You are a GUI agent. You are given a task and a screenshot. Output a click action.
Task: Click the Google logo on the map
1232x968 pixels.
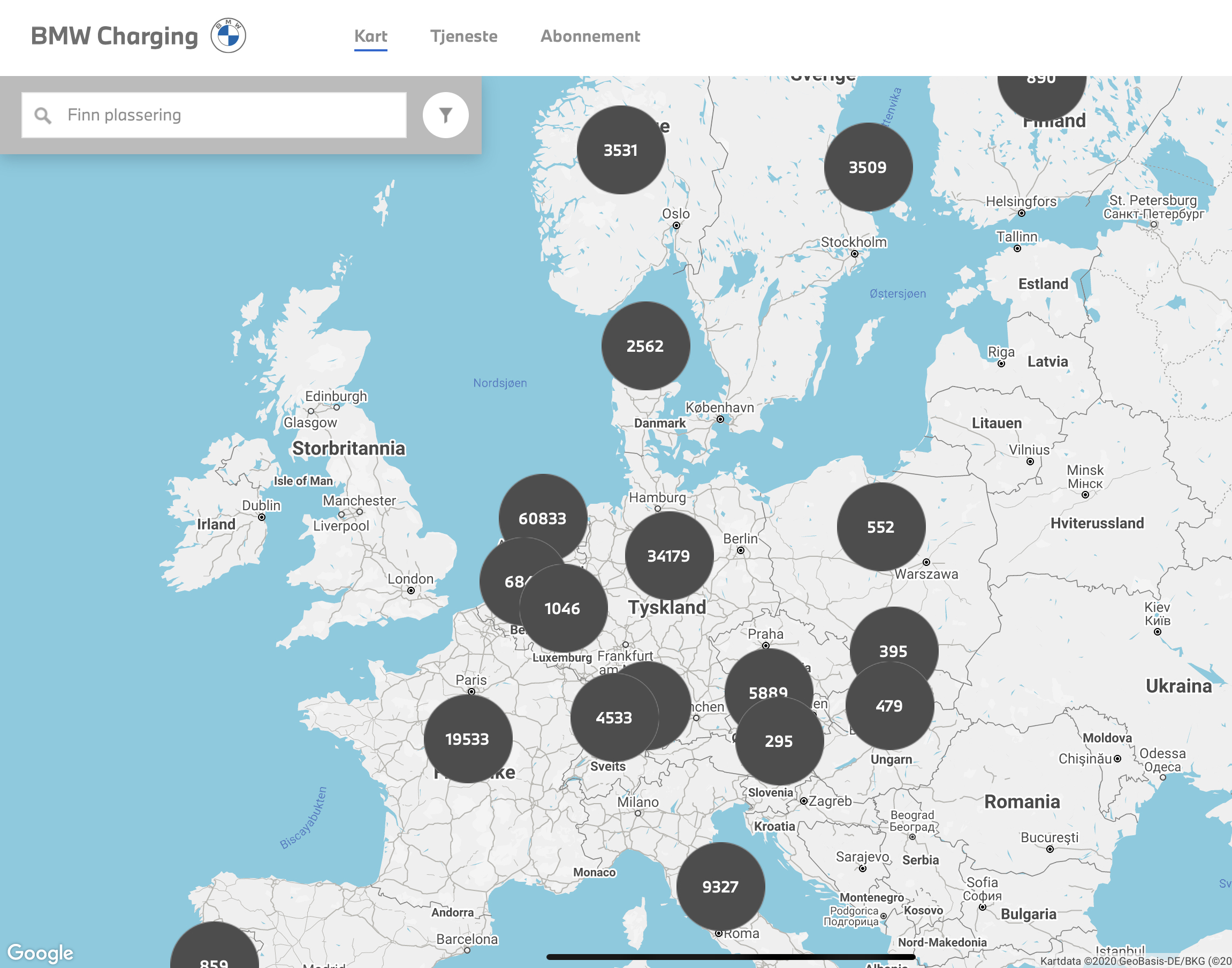(x=40, y=952)
